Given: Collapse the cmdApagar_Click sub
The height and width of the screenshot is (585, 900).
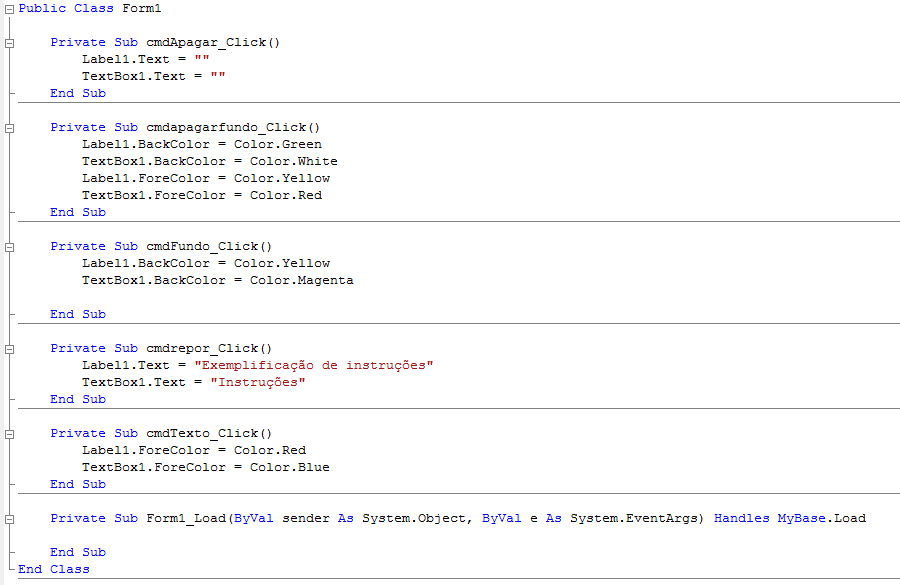Looking at the screenshot, I should (9, 43).
